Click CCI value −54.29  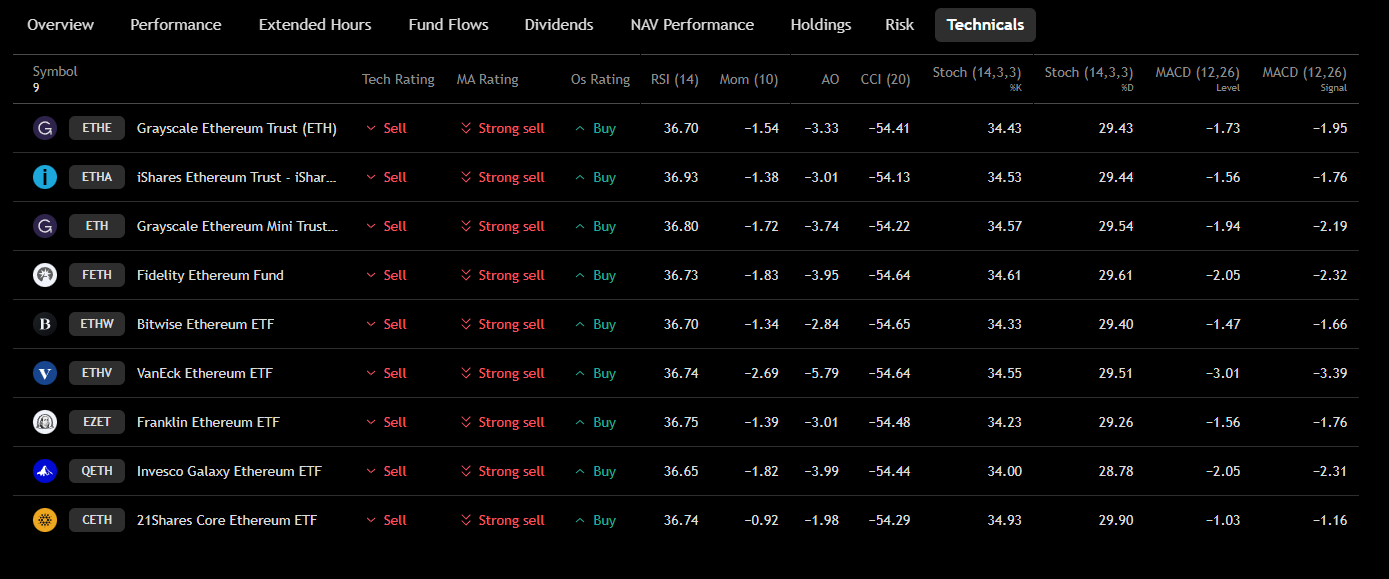point(889,520)
